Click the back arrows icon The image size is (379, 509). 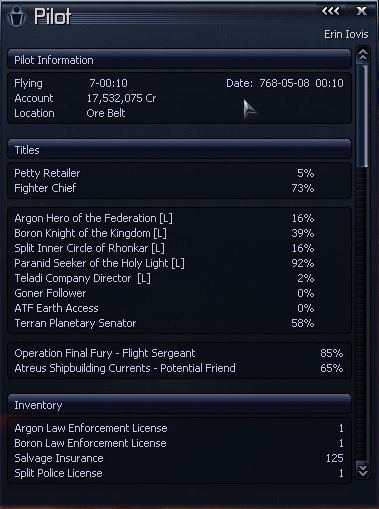pyautogui.click(x=330, y=11)
